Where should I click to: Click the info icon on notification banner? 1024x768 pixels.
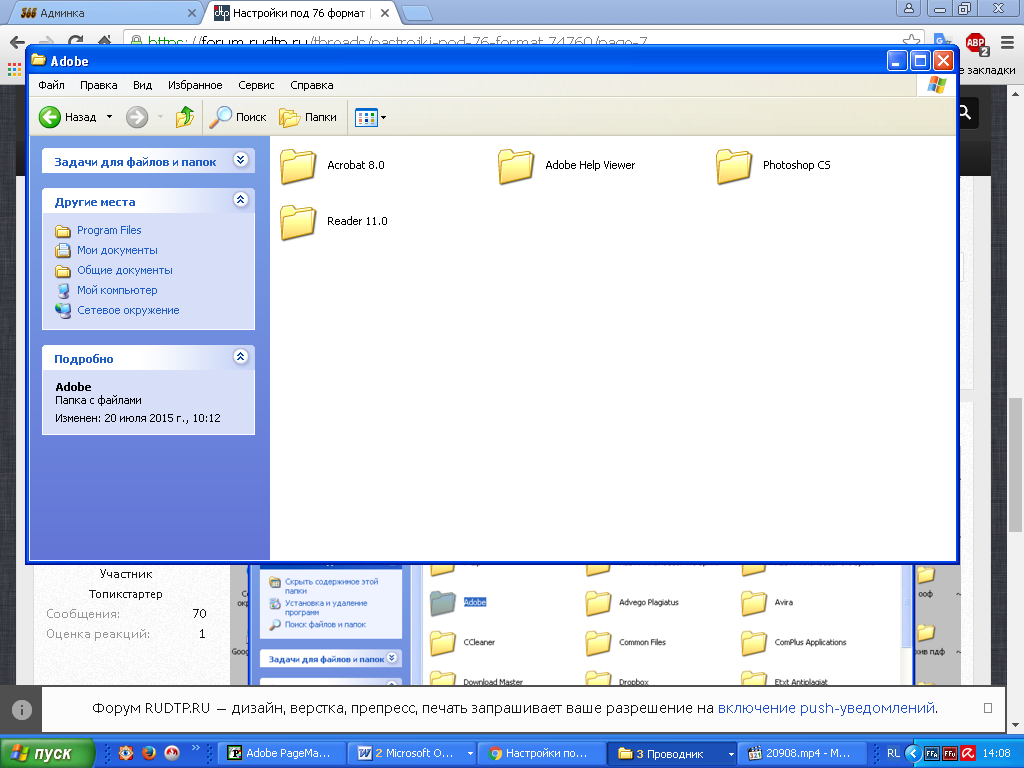point(22,709)
